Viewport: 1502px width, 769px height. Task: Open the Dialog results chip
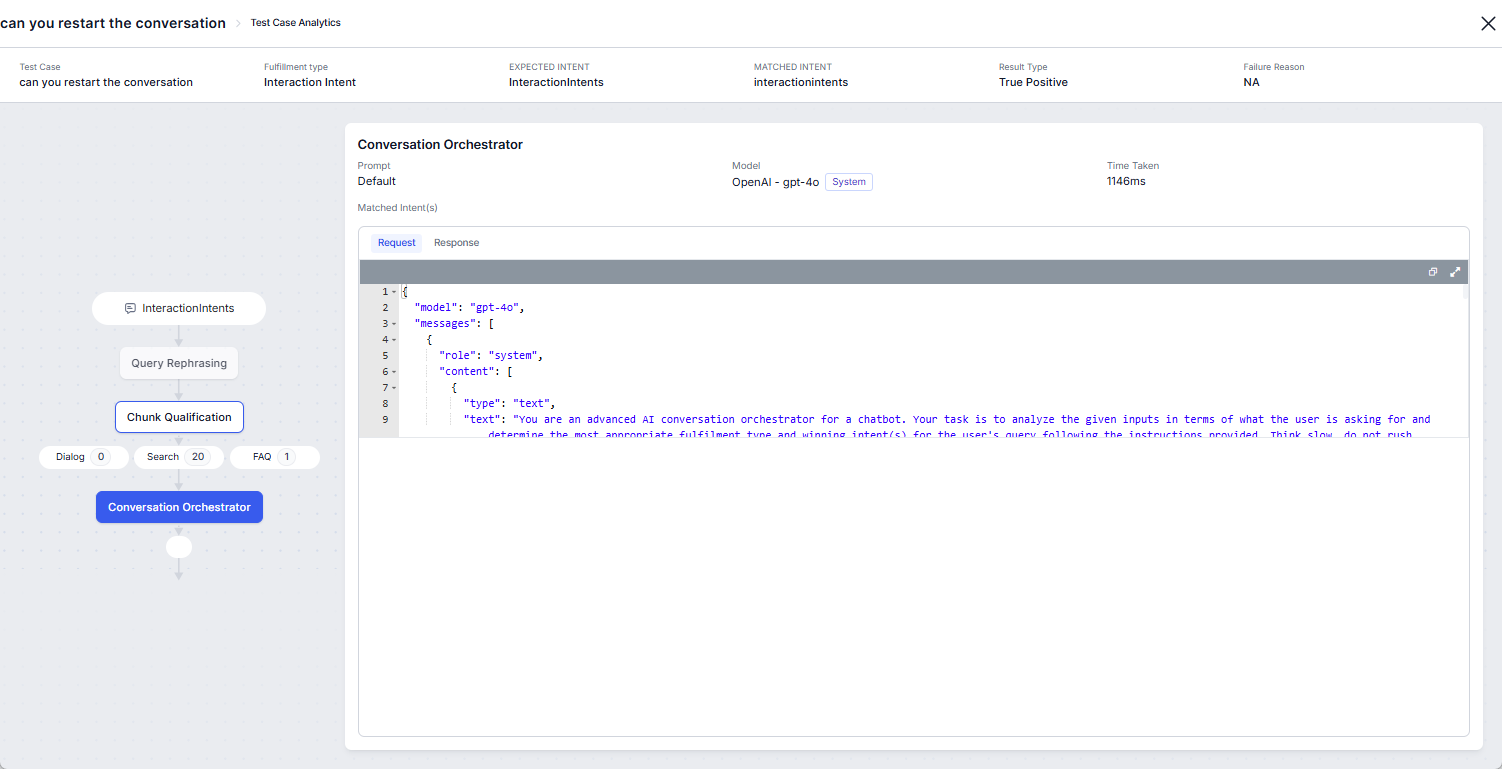coord(84,457)
